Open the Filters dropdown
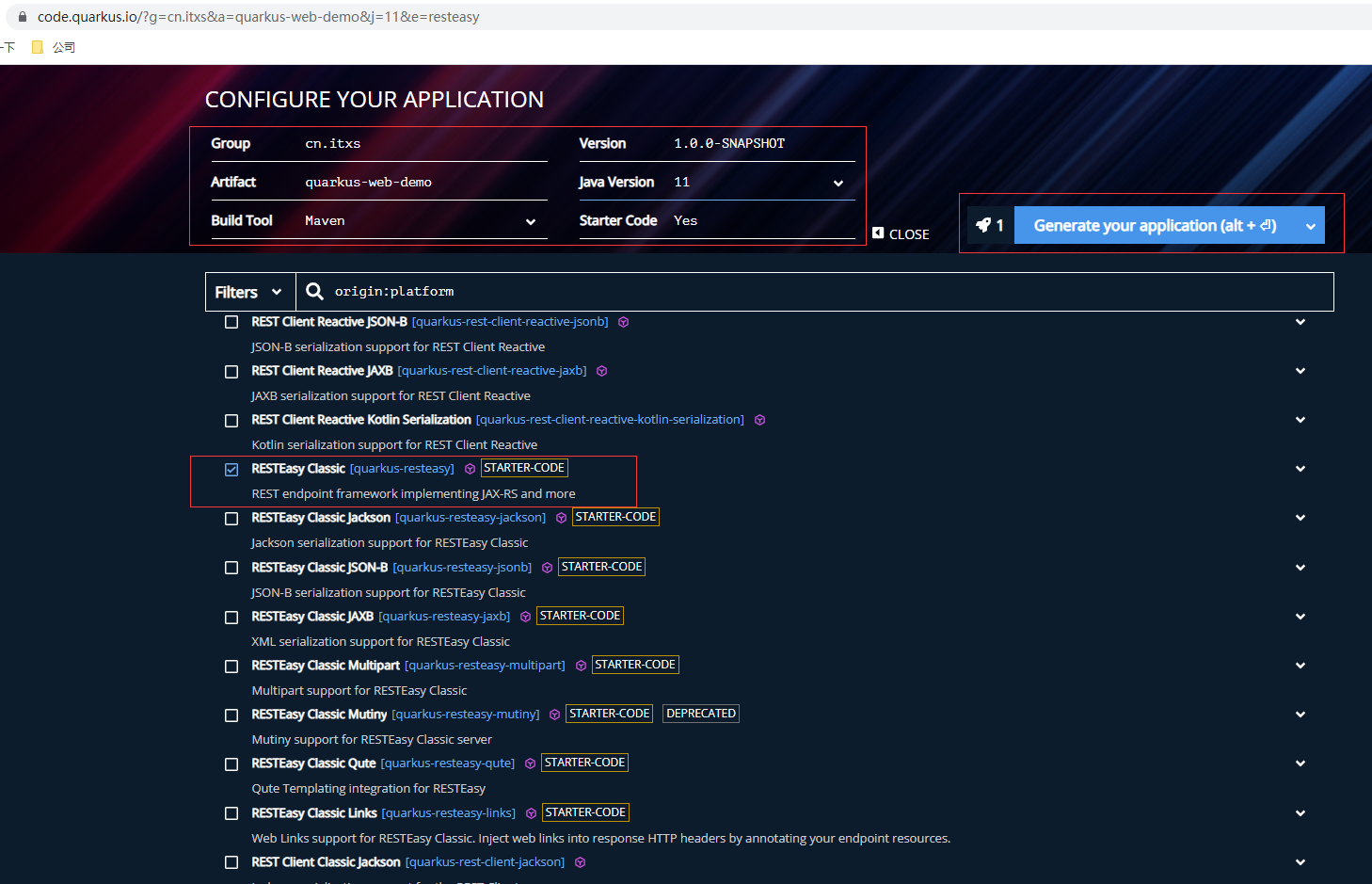 click(x=250, y=292)
